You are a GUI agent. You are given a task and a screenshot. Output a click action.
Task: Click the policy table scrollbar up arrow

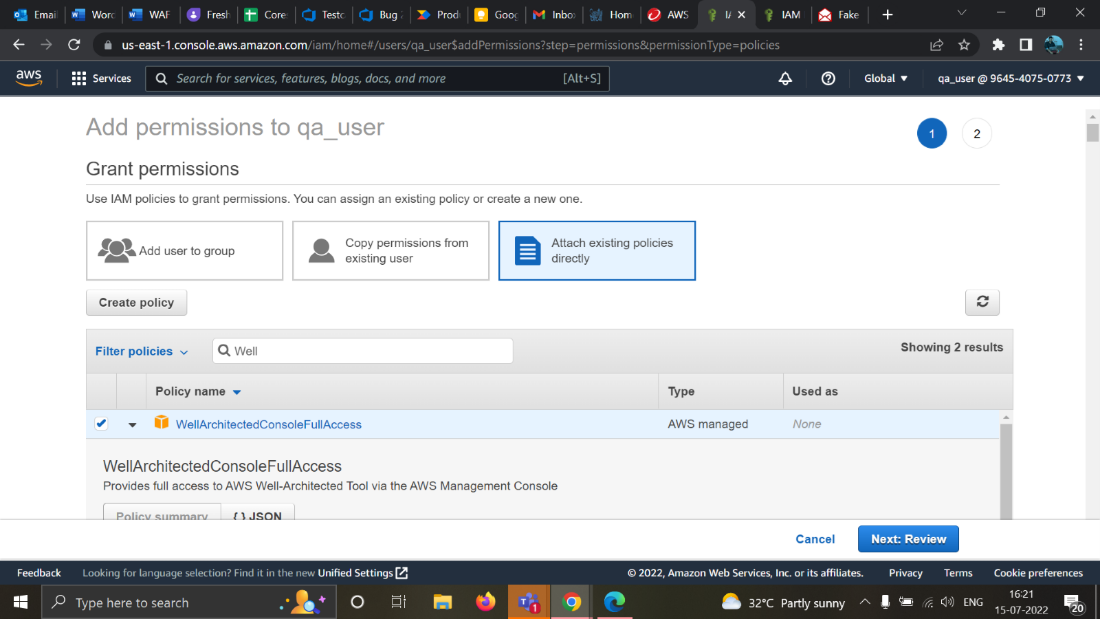(x=1006, y=418)
